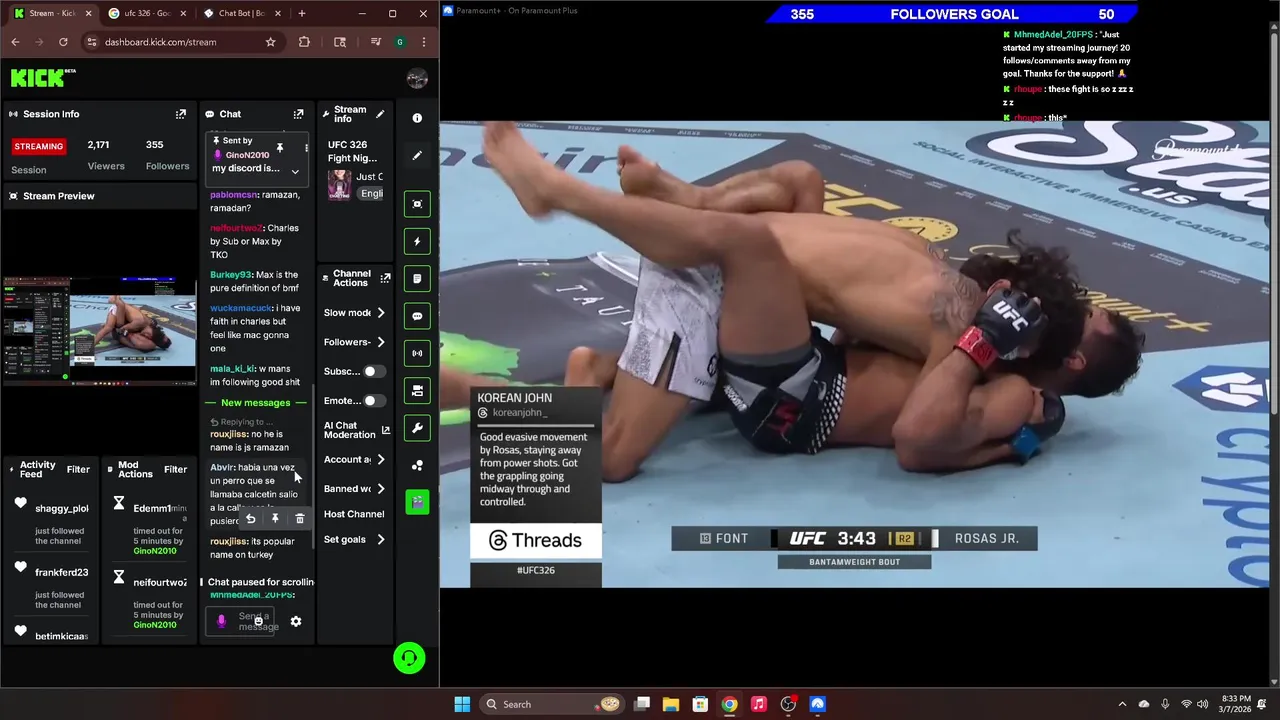Open the green headset support button
The height and width of the screenshot is (720, 1280).
click(x=409, y=658)
